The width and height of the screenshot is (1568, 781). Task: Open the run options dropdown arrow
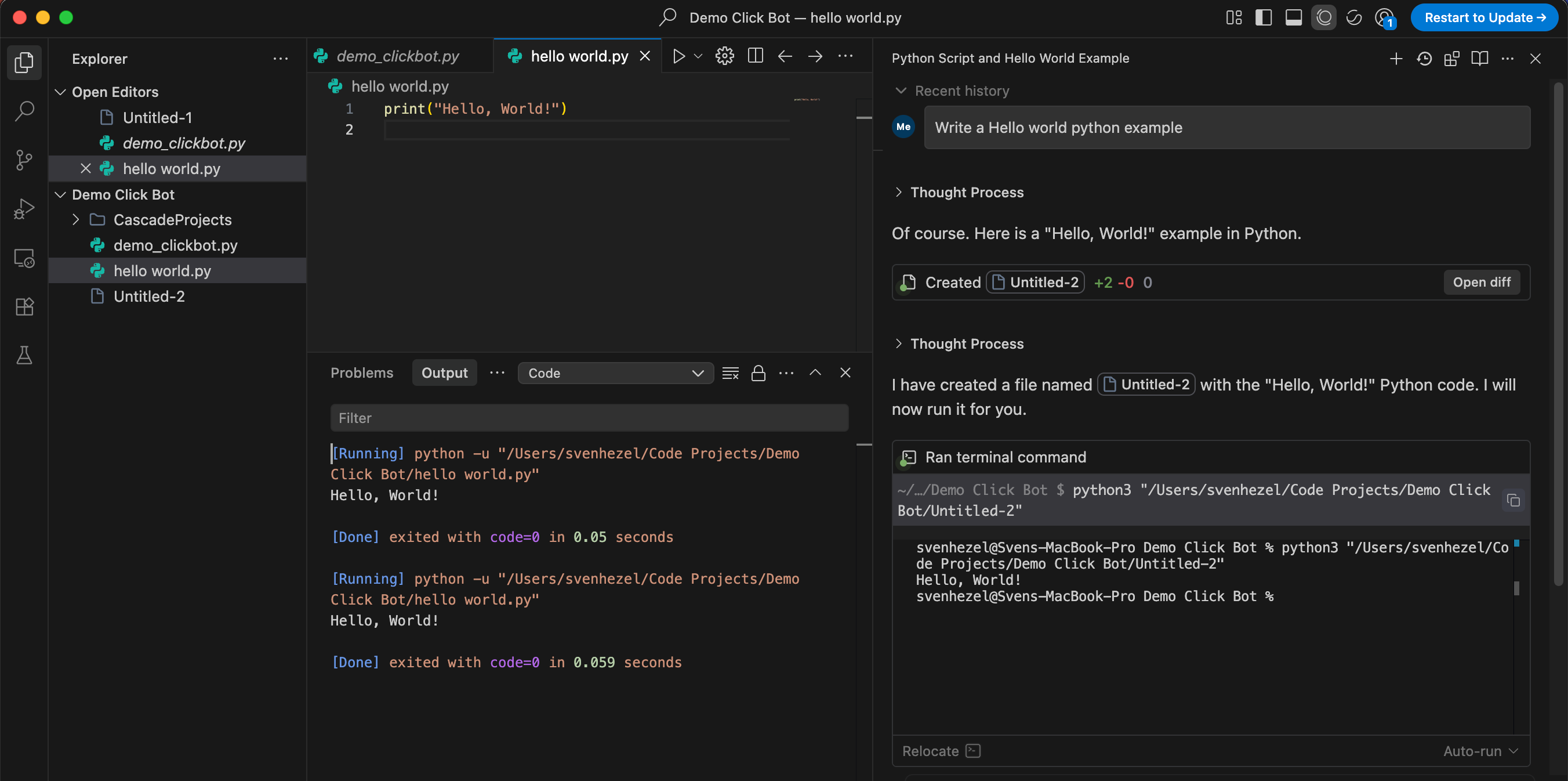(x=698, y=56)
